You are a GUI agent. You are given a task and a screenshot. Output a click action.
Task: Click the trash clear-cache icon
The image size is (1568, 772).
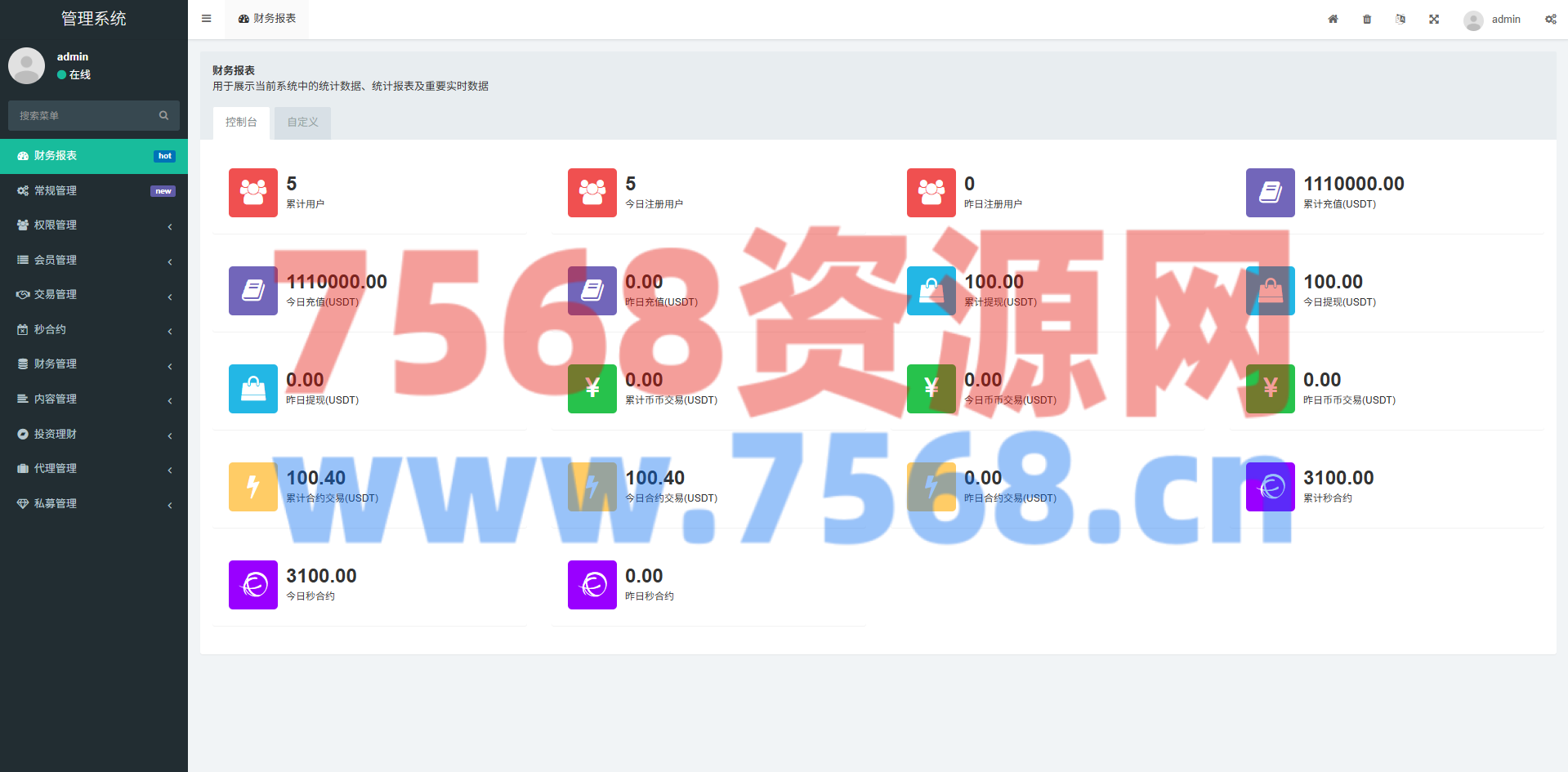pos(1367,19)
